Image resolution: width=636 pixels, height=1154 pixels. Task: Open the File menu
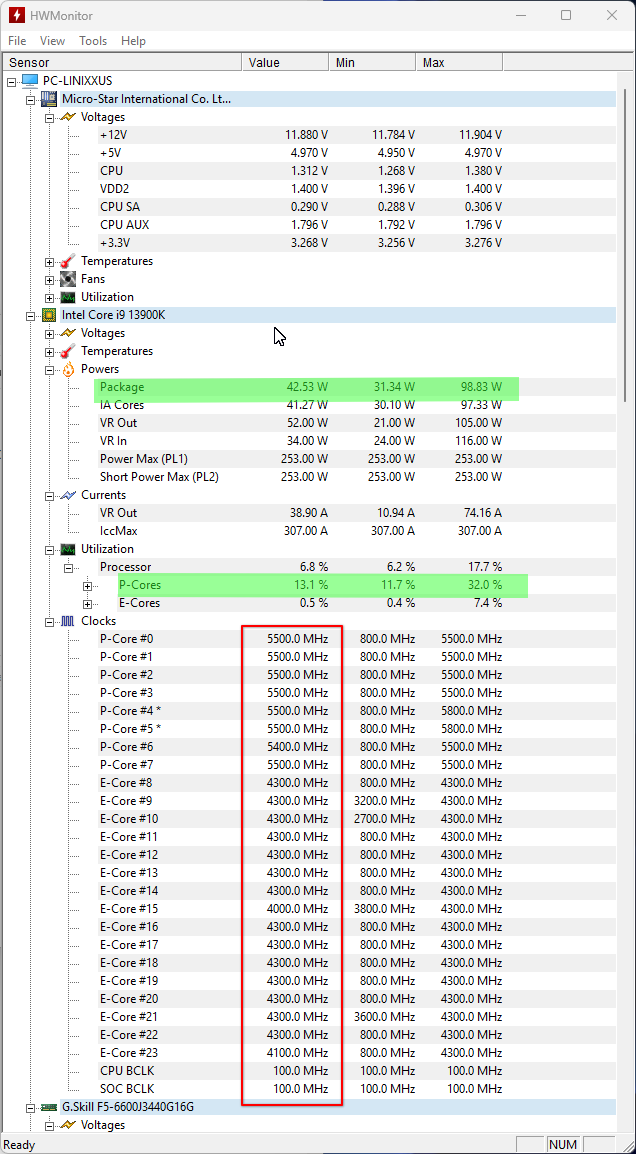coord(17,40)
